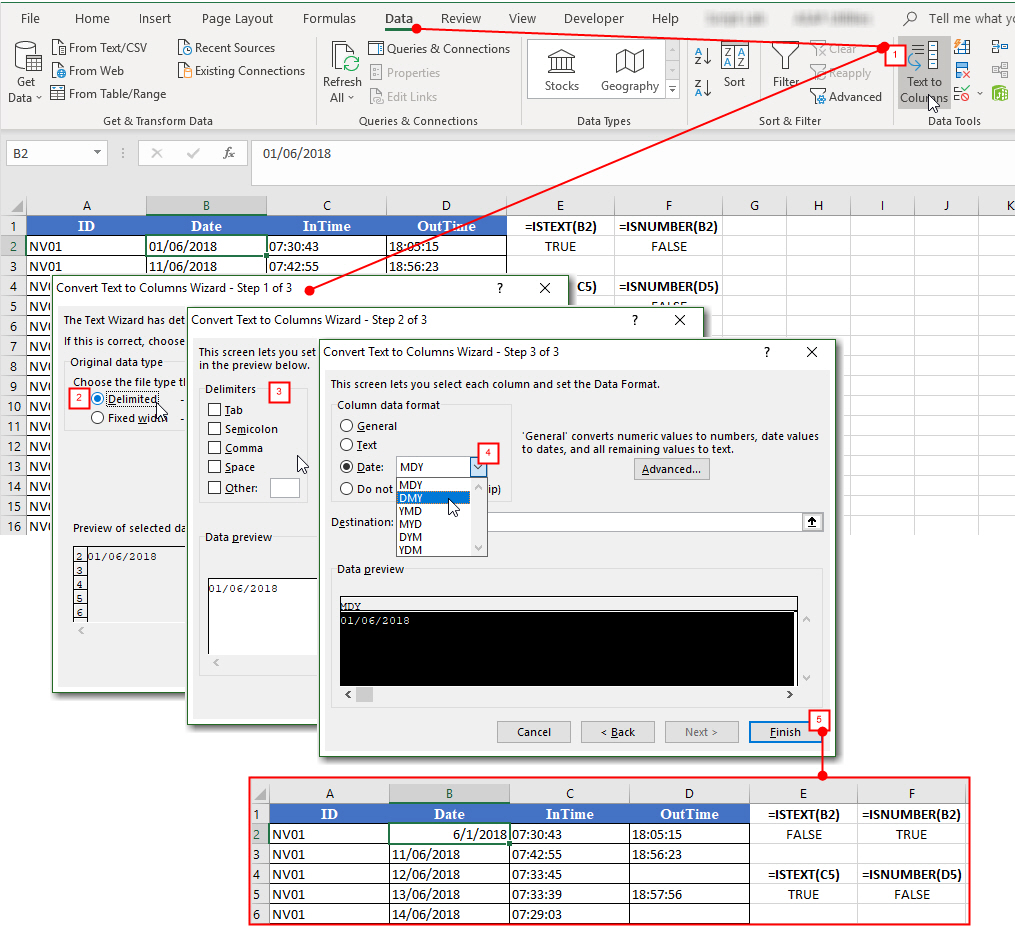Open the File tab

tap(30, 19)
